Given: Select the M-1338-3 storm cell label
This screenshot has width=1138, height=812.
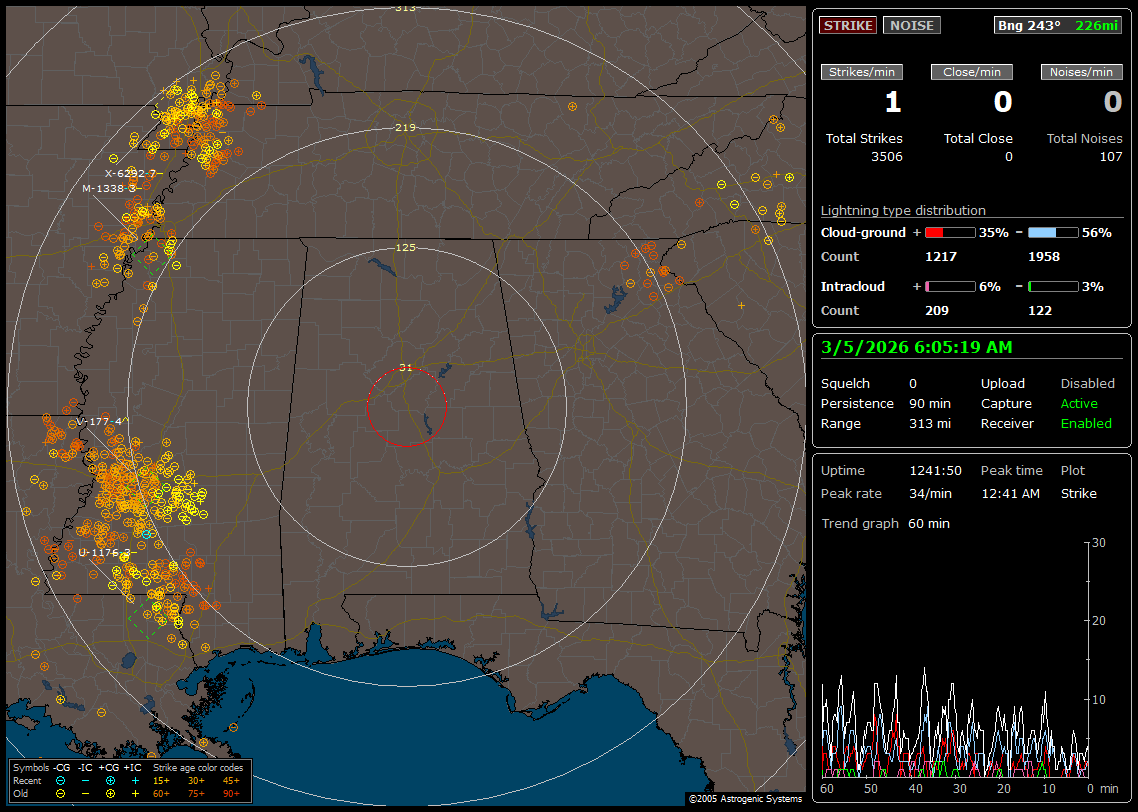Looking at the screenshot, I should 109,188.
